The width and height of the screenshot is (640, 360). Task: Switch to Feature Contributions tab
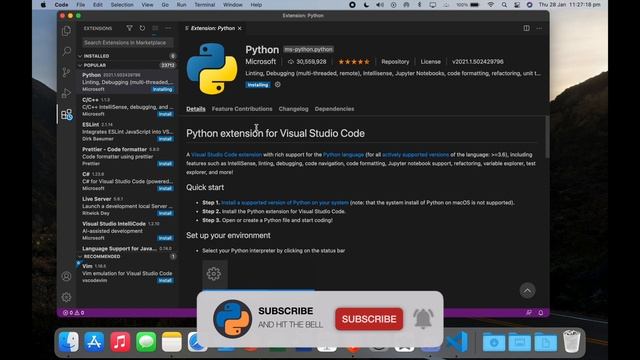point(242,109)
